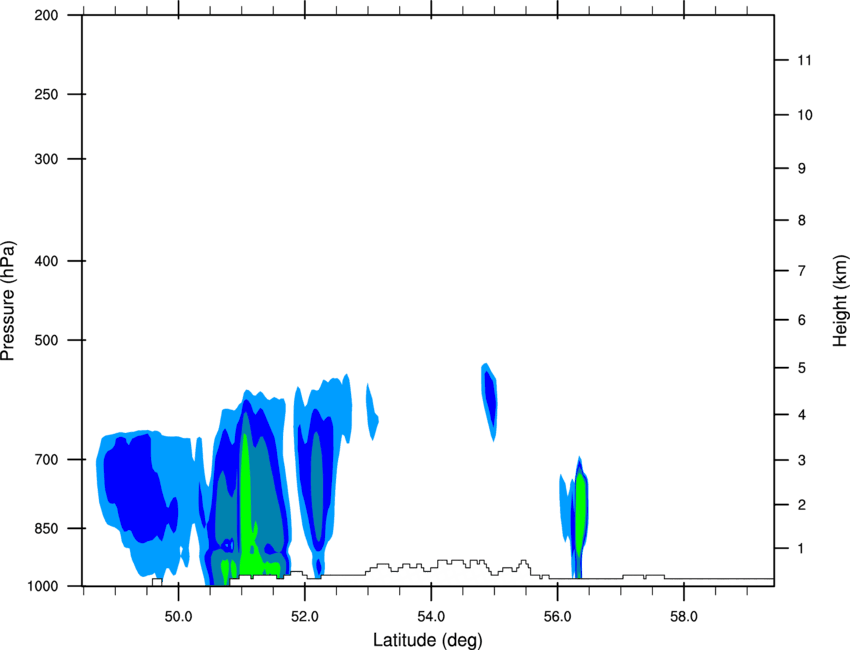
Task: Click the 850 pressure tick label
Action: coord(46,528)
